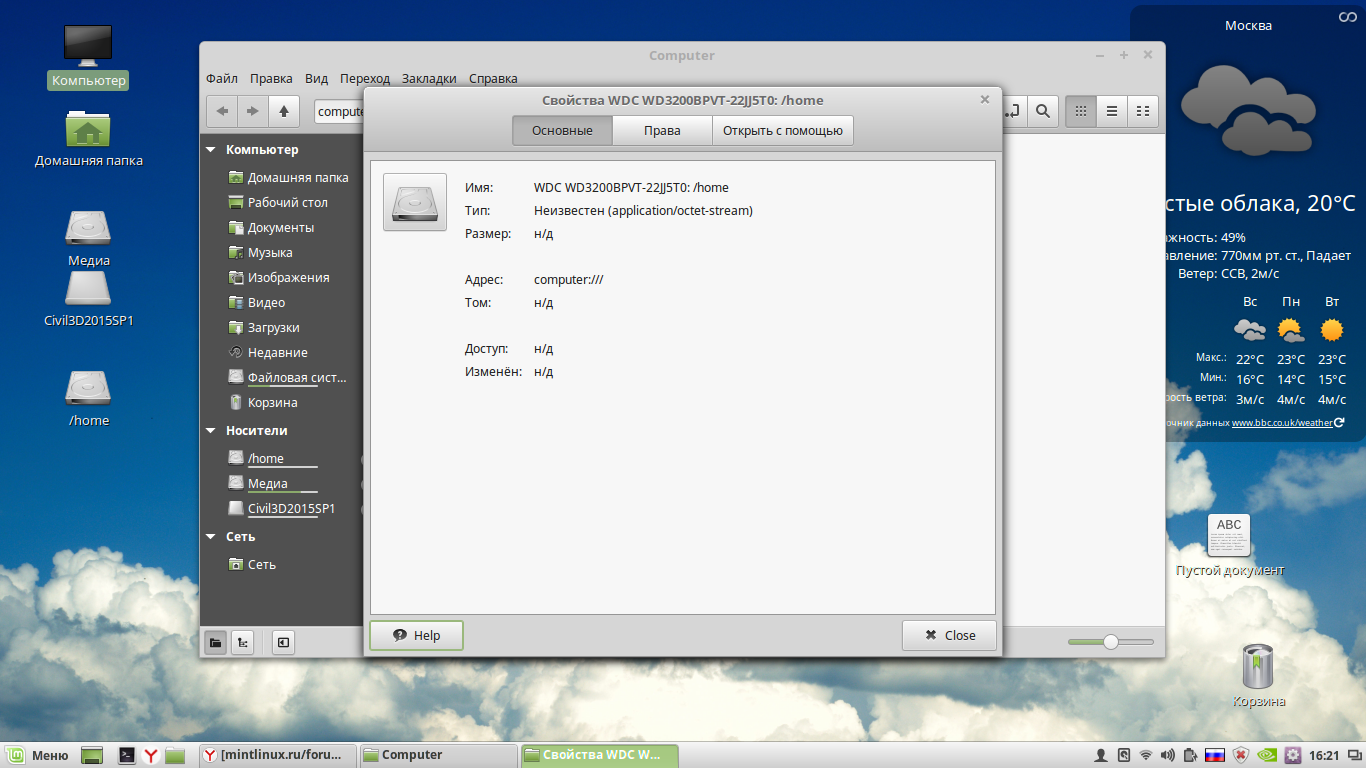Click the icon zoom slider
Image resolution: width=1366 pixels, height=768 pixels.
(1110, 642)
